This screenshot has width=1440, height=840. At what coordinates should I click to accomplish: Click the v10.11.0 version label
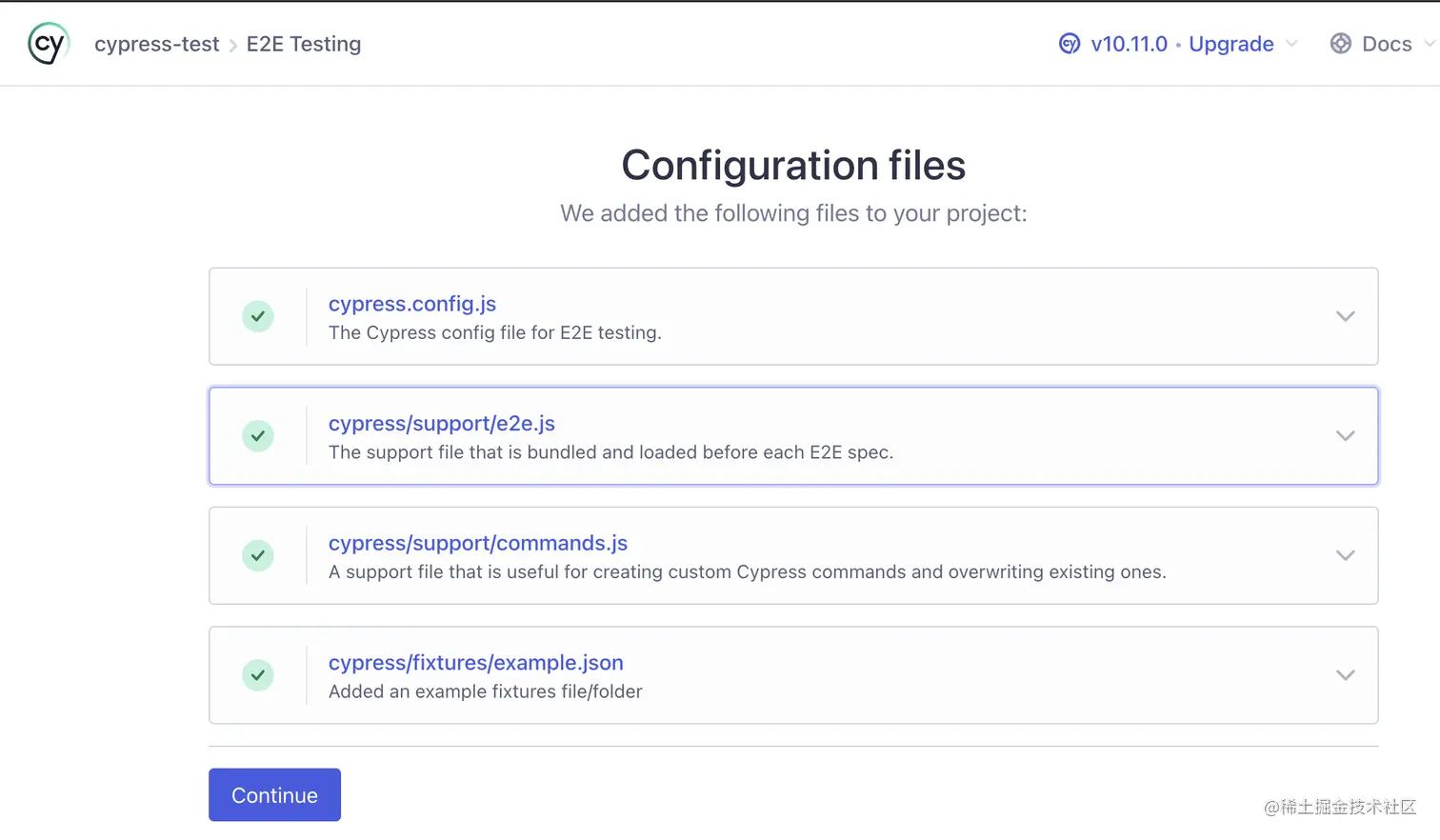1129,44
